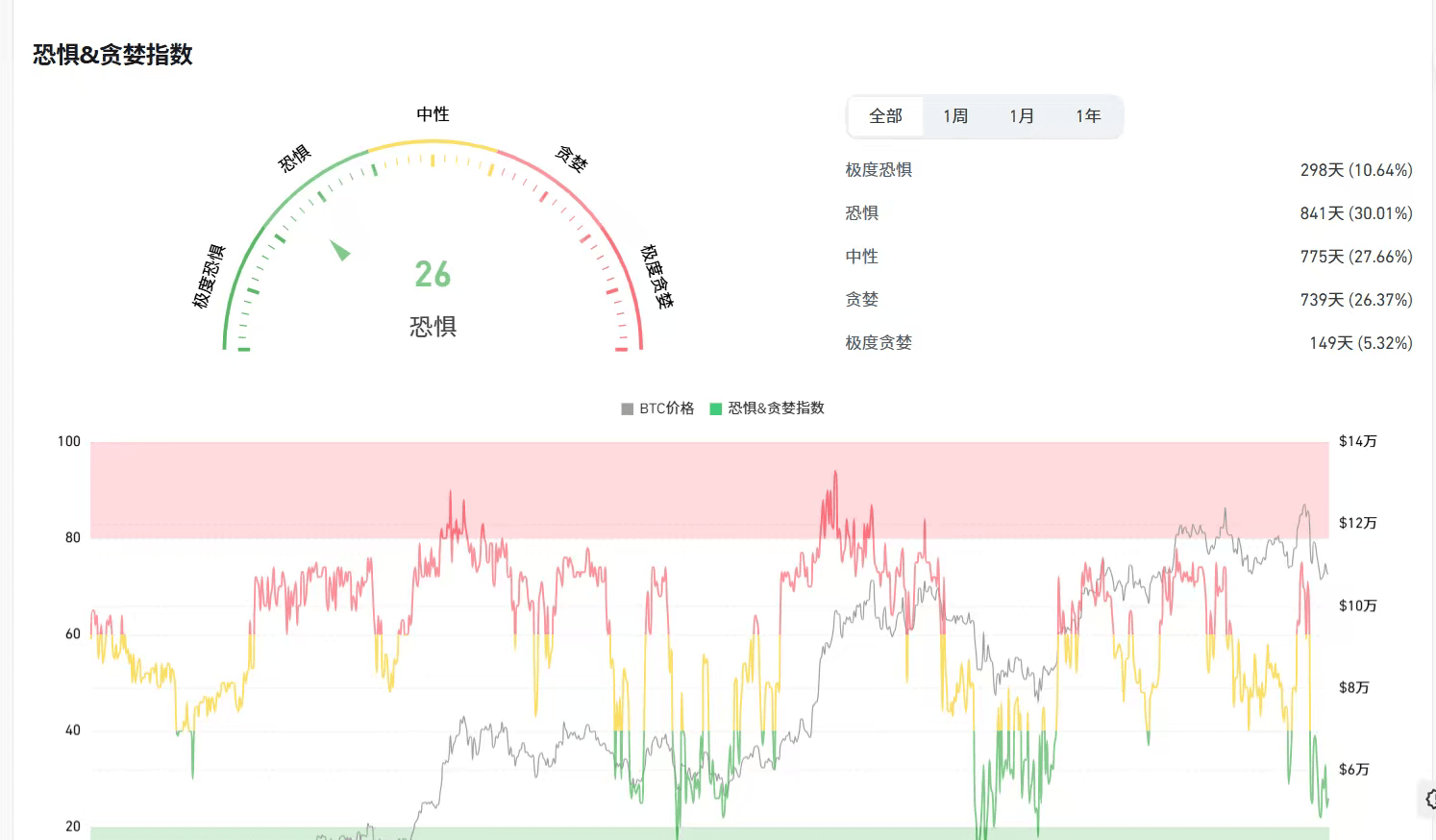1436x840 pixels.
Task: Switch to the 1年 time range
Action: click(1087, 116)
